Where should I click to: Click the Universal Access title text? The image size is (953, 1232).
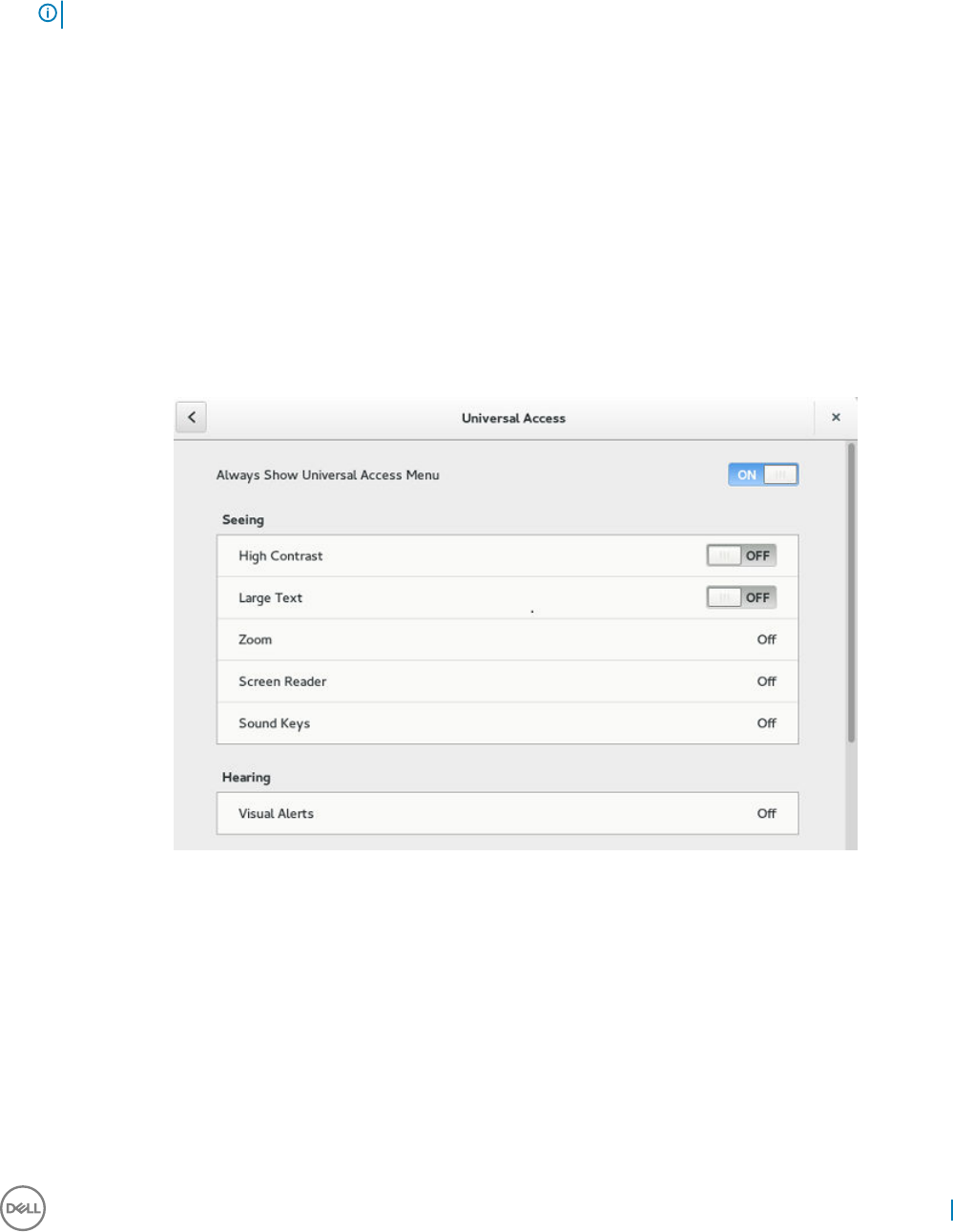point(513,418)
